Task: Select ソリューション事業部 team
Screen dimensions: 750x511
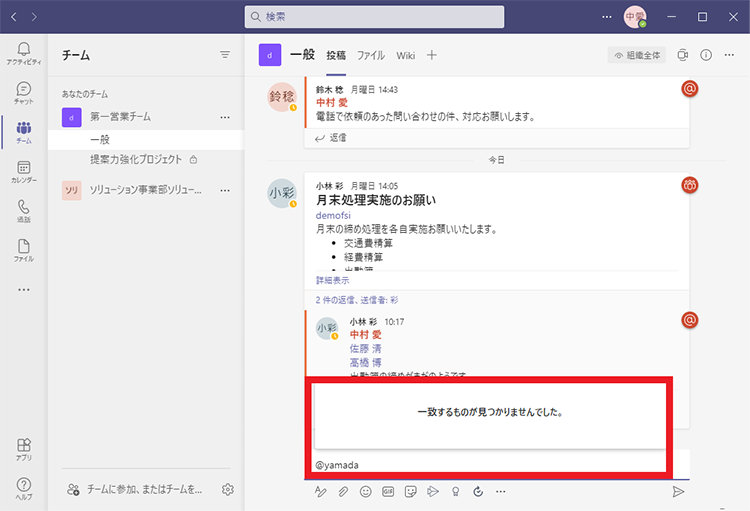Action: [x=146, y=190]
